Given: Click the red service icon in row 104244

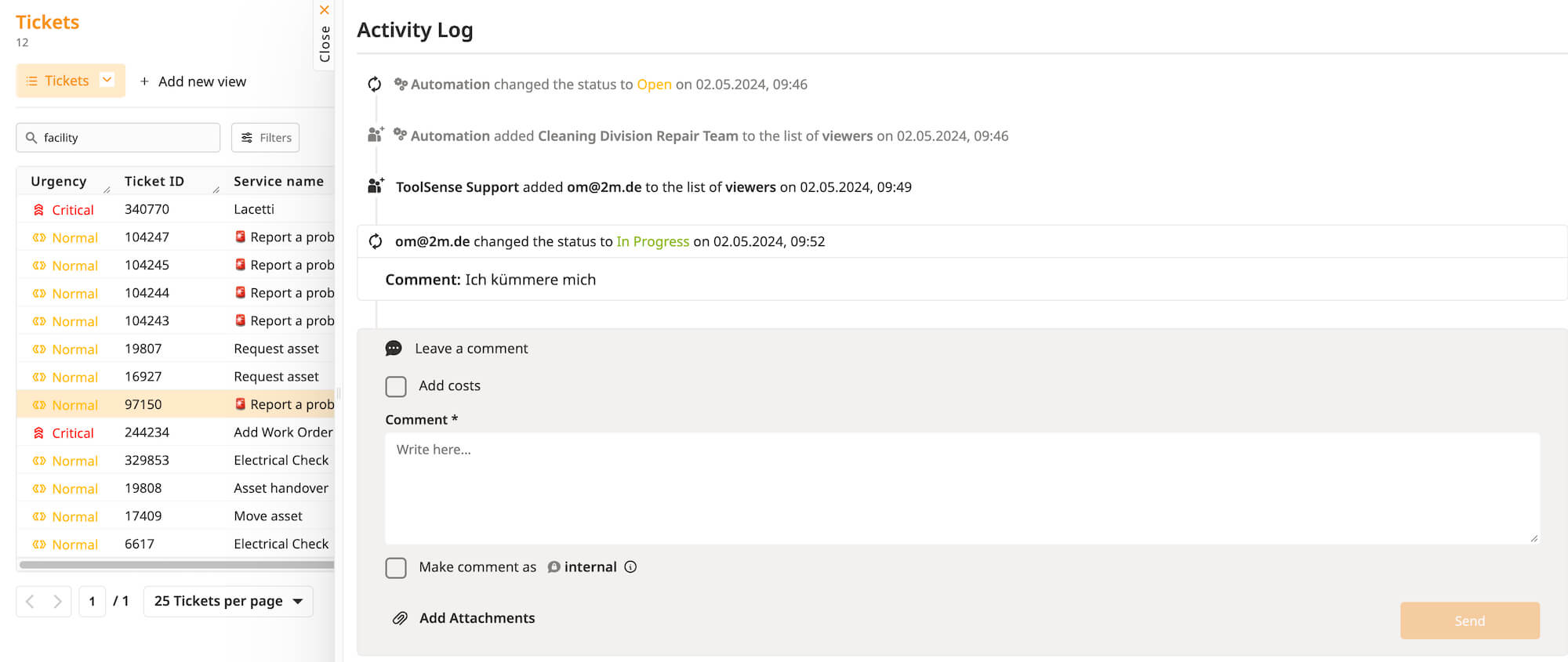Looking at the screenshot, I should [241, 292].
